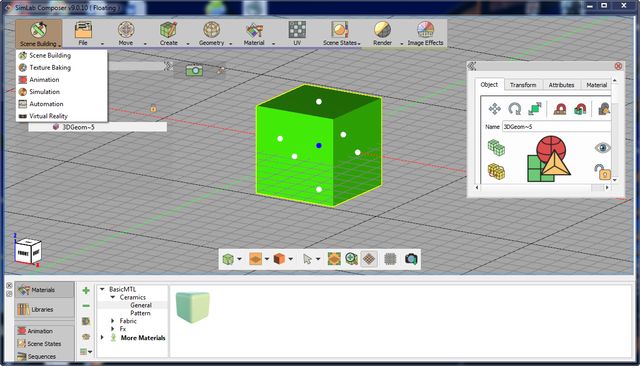Image resolution: width=640 pixels, height=366 pixels.
Task: Open the Material dropdown arrow
Action: pyautogui.click(x=273, y=44)
